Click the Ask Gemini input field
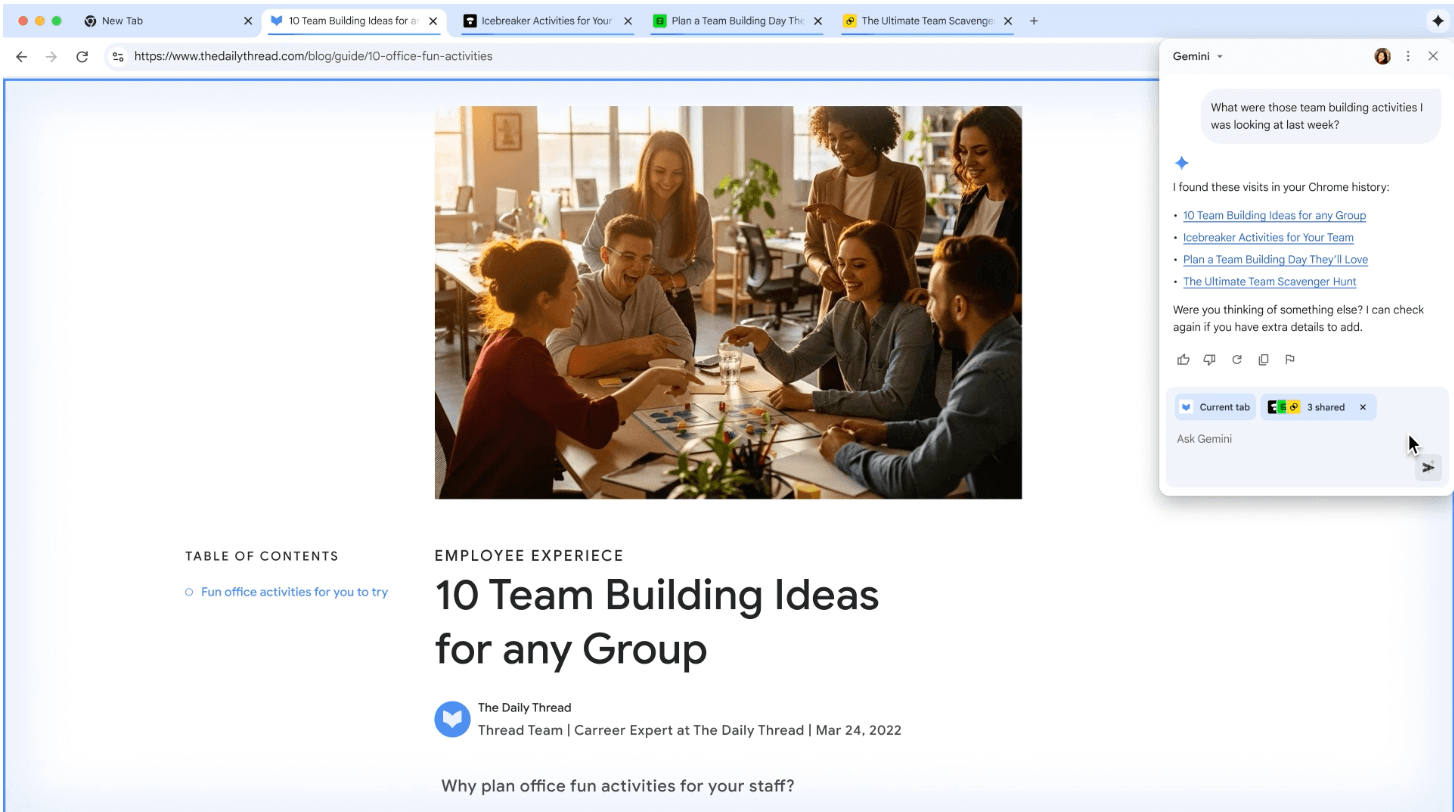Screen dimensions: 1454x812 (1290, 439)
